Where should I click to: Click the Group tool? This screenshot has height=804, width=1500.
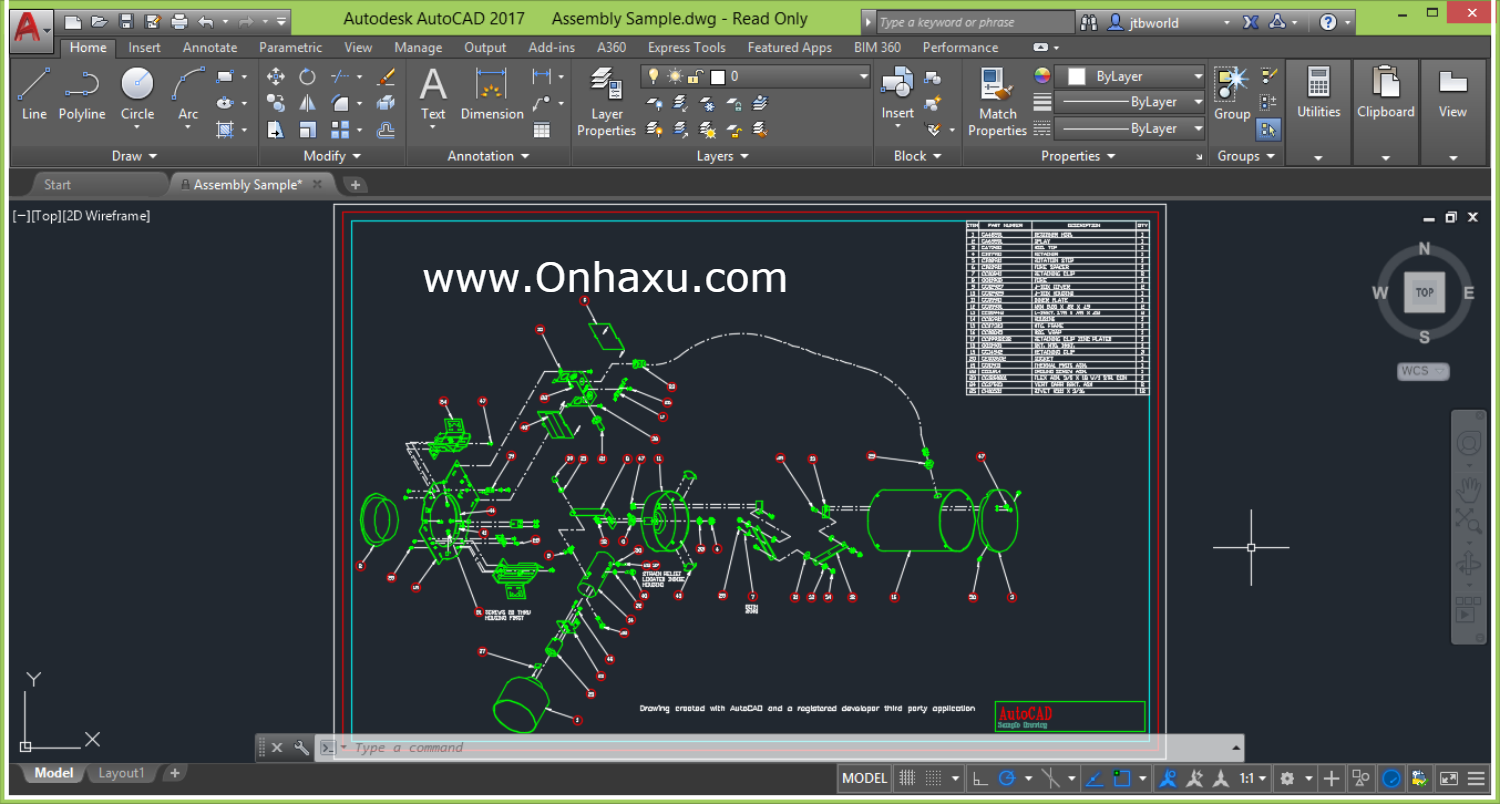coord(1232,94)
